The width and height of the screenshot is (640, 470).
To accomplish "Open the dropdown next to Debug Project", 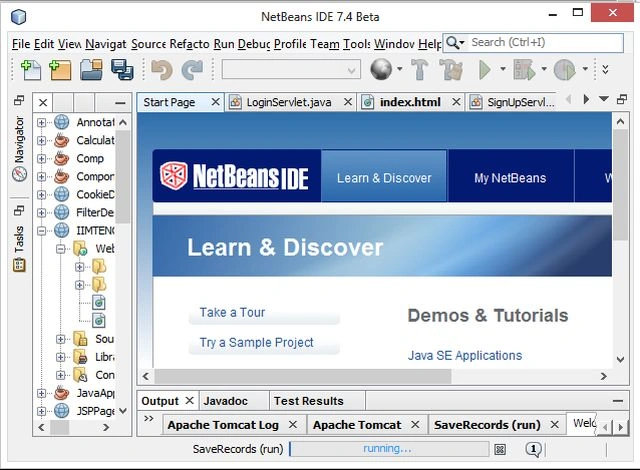I will [x=544, y=69].
